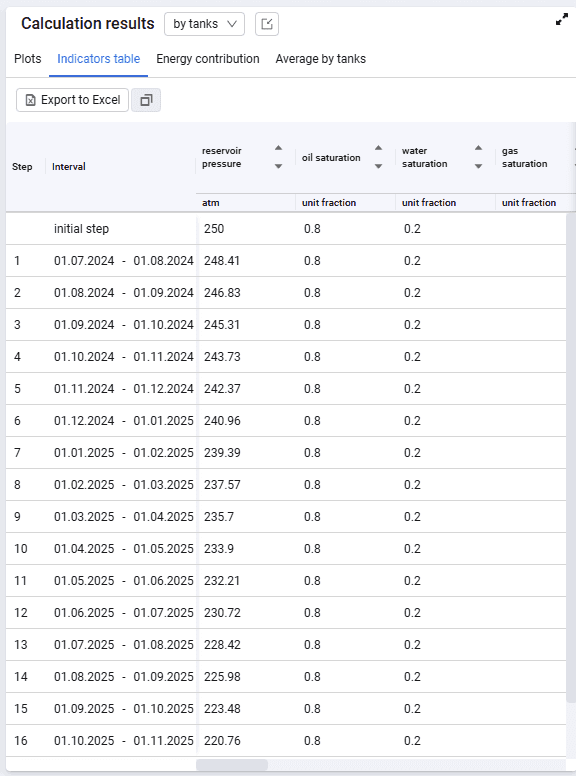
Task: Click the 'Step' column header
Action: point(22,167)
